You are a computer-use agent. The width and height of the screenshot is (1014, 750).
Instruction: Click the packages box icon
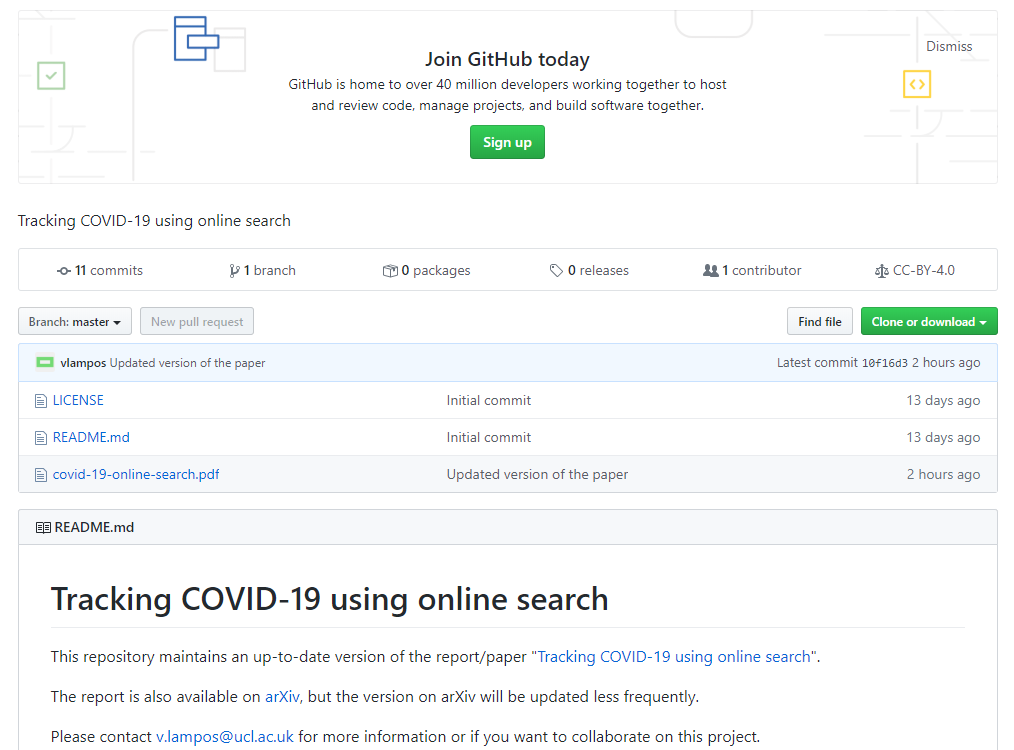[390, 271]
